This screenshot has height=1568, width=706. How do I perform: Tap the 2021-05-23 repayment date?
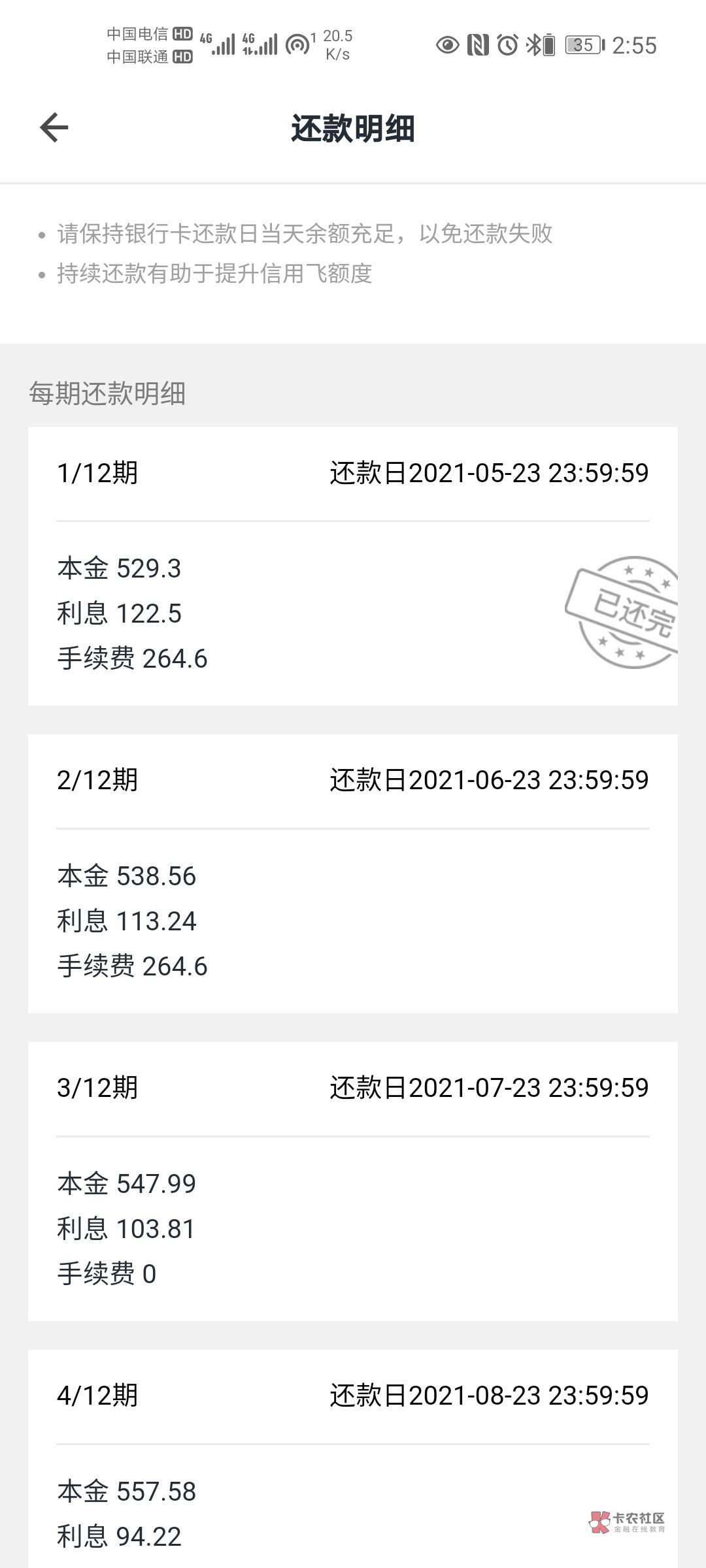pyautogui.click(x=489, y=473)
